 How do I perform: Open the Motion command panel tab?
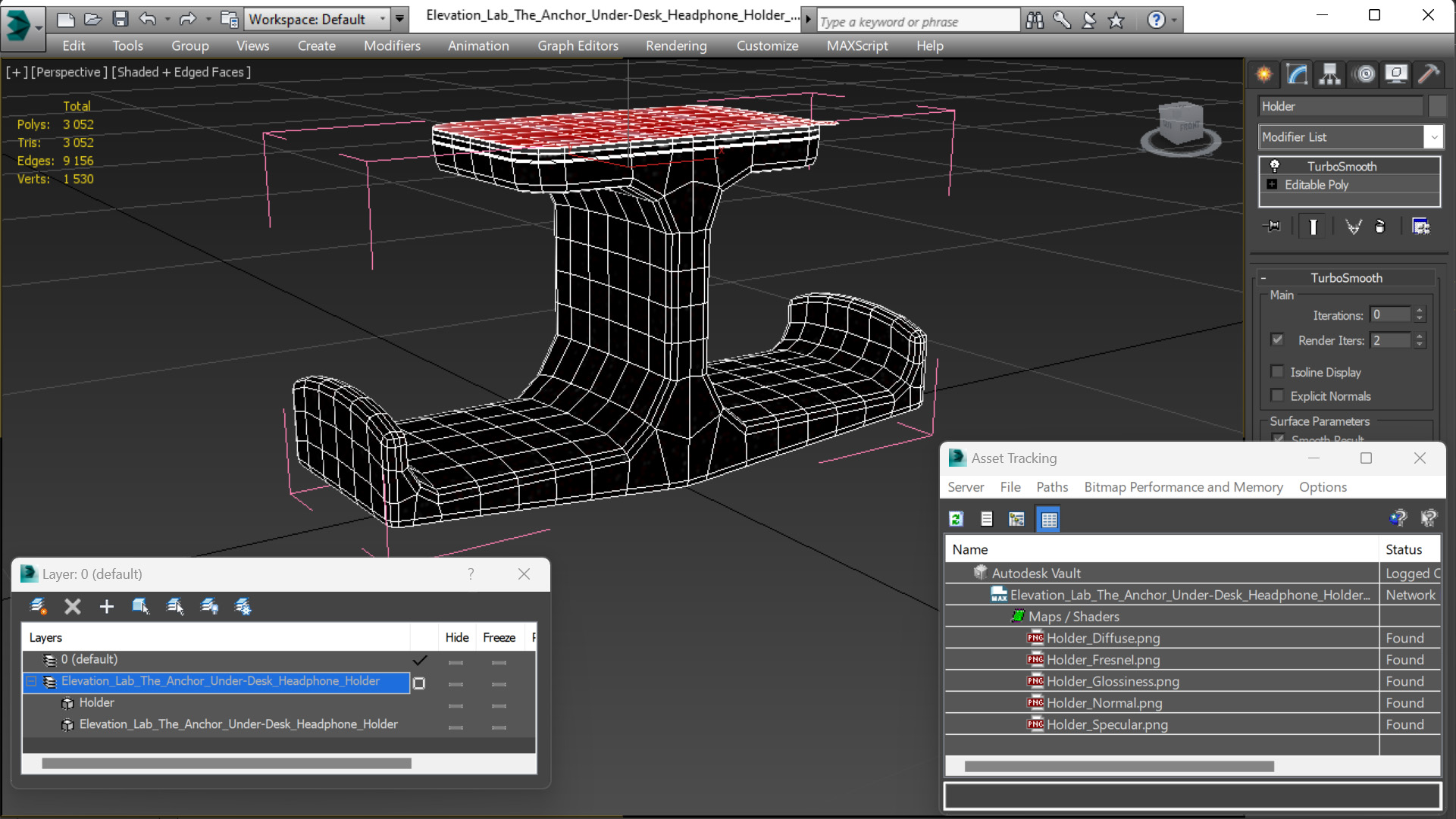[x=1364, y=74]
